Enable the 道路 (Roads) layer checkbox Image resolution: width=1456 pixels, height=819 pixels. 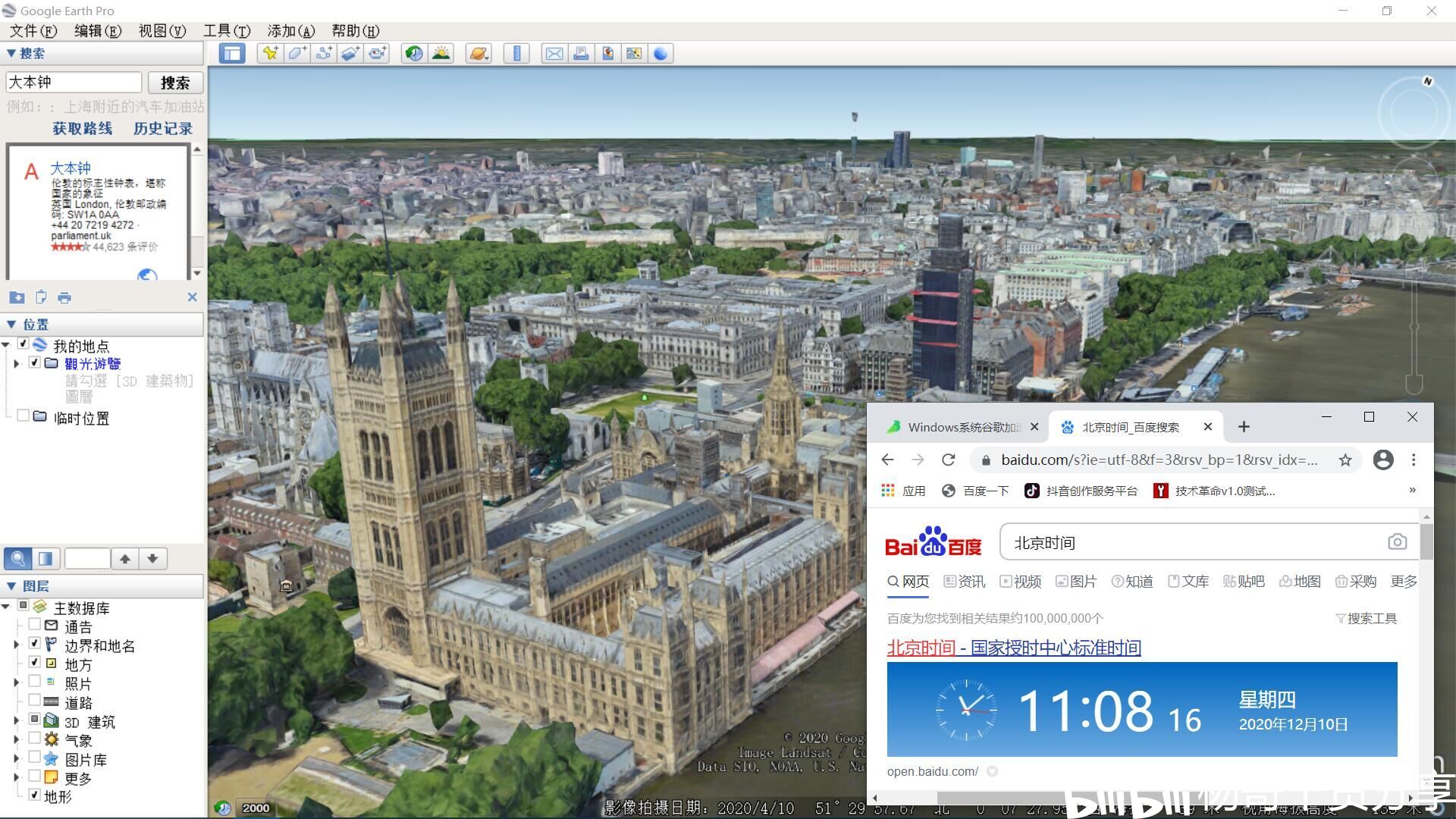click(x=34, y=701)
